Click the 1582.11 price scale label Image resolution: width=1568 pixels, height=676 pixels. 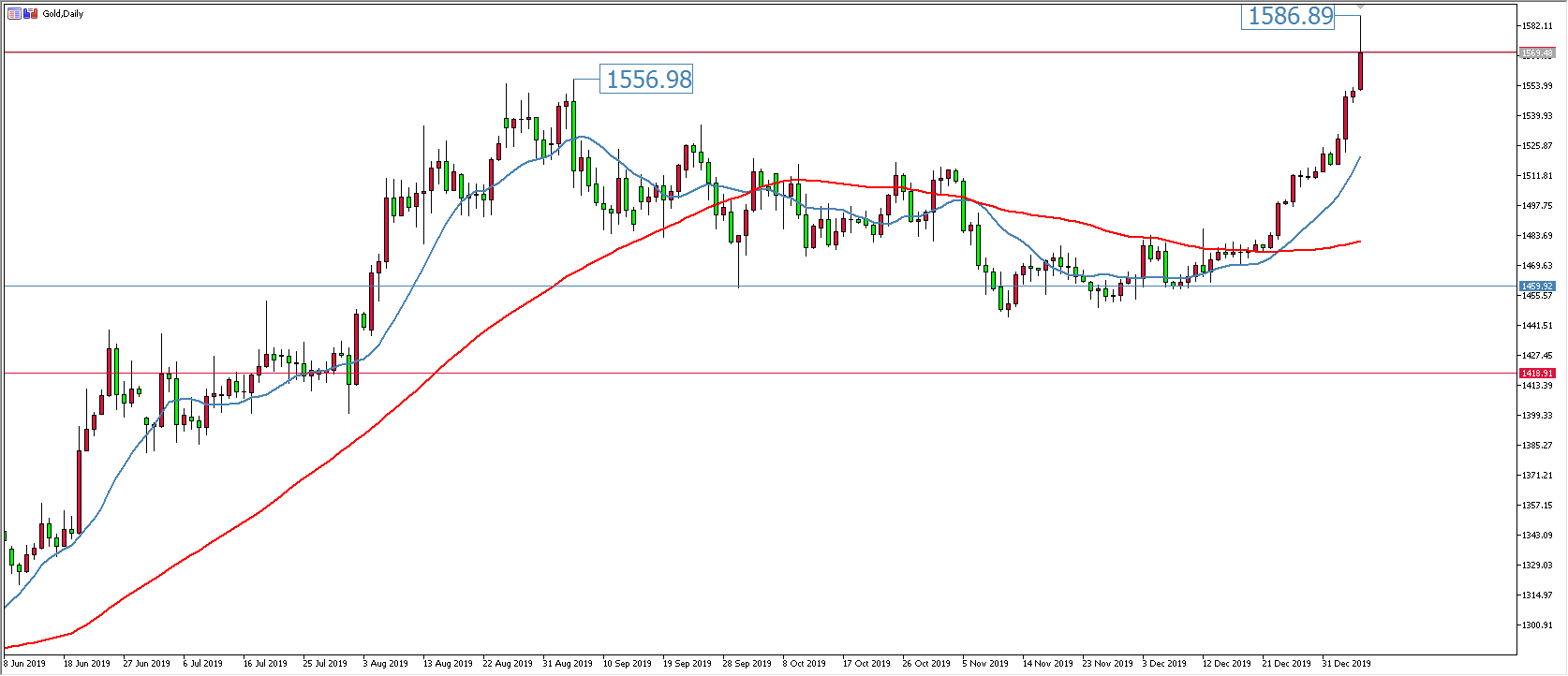(x=1537, y=26)
